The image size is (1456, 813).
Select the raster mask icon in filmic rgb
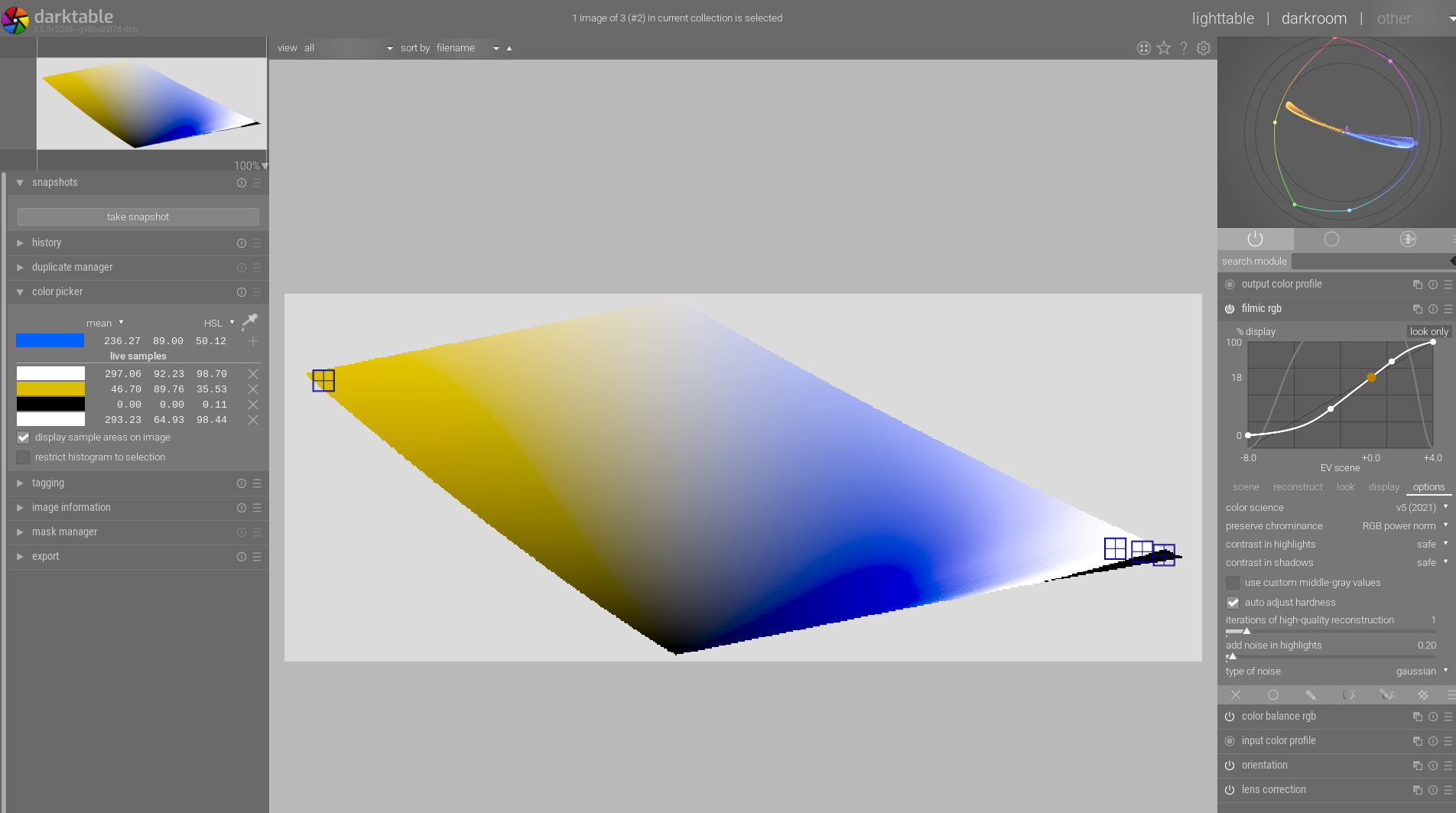1423,695
